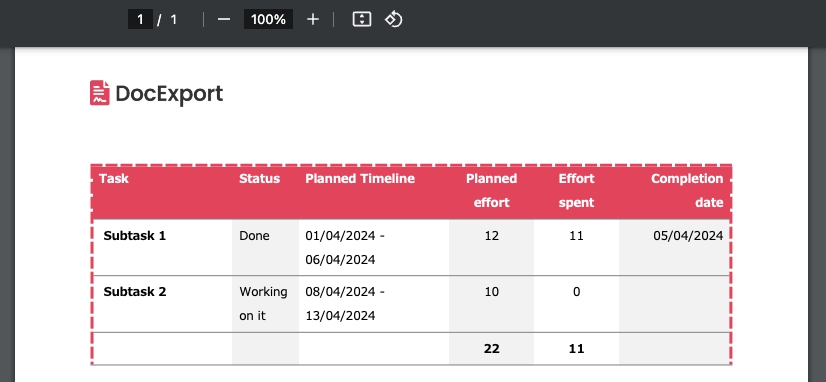Click the zoom in plus icon
Screen dimensions: 826x382
pos(313,19)
